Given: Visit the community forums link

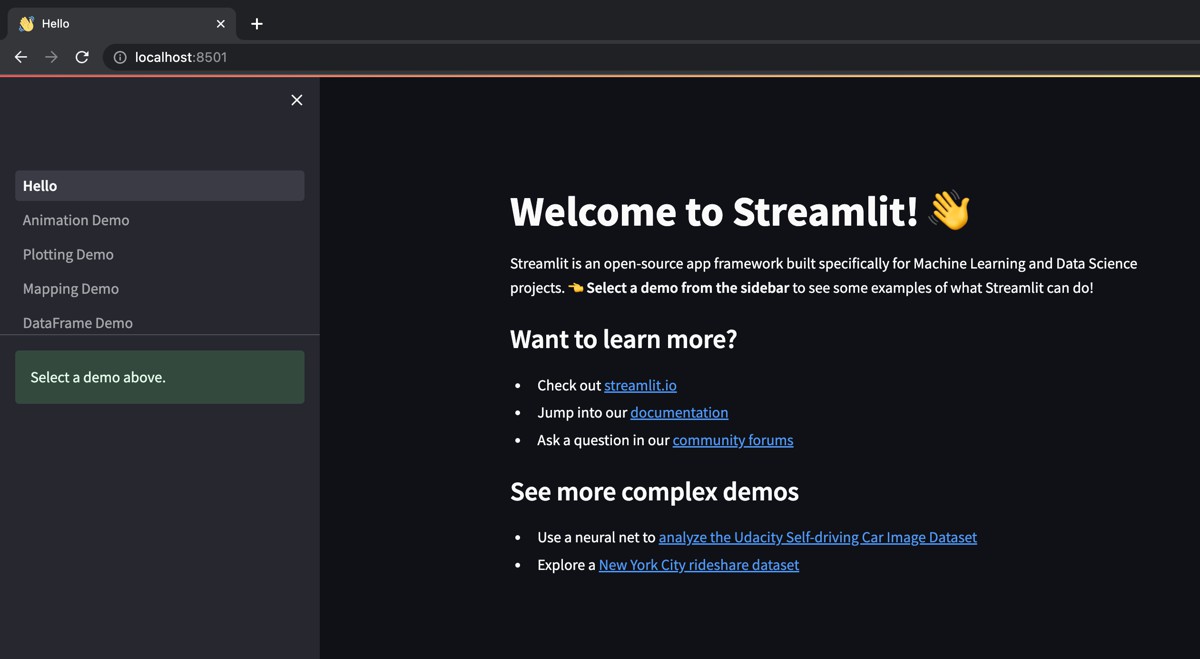Looking at the screenshot, I should pos(733,440).
